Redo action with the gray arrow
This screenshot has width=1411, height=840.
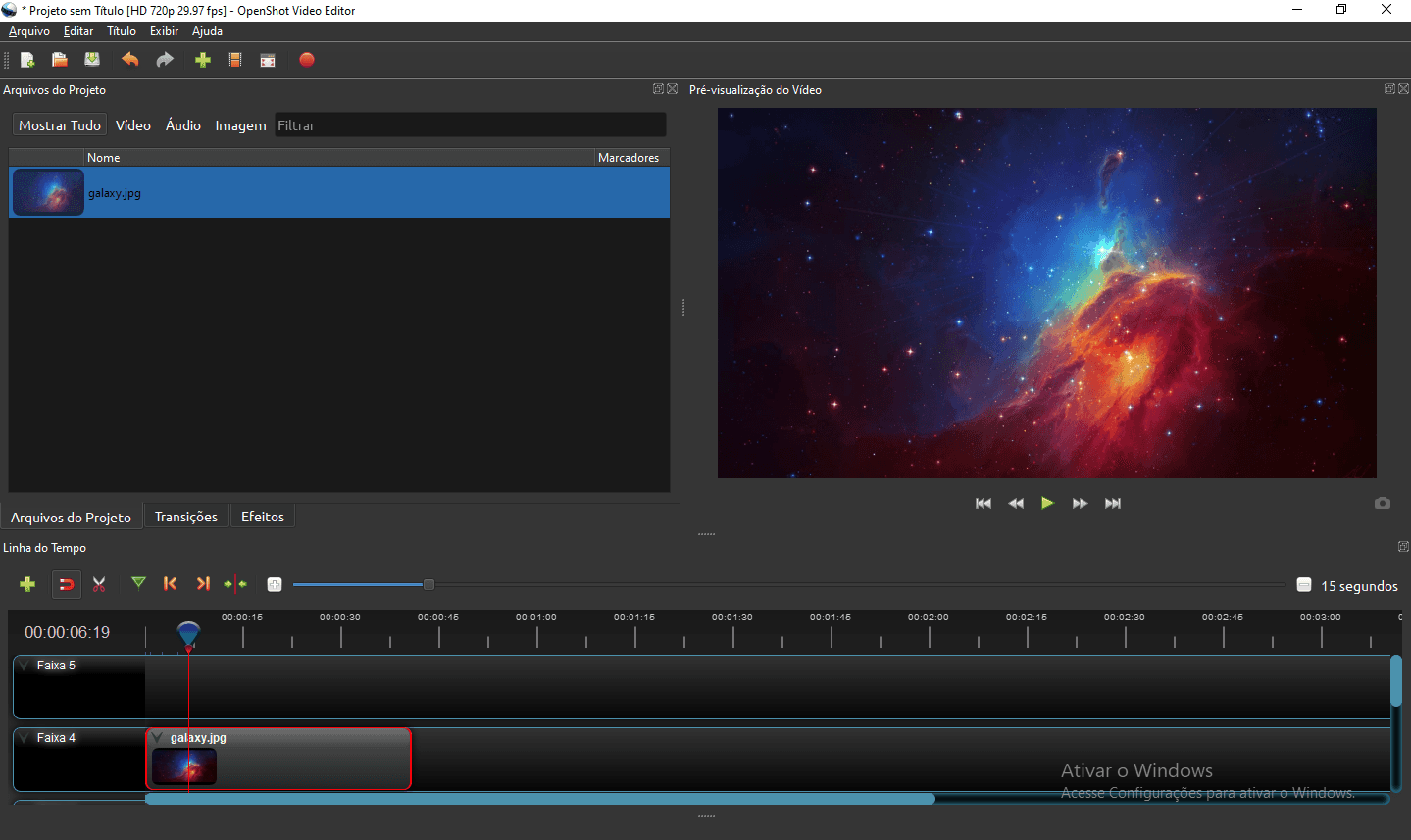(165, 60)
